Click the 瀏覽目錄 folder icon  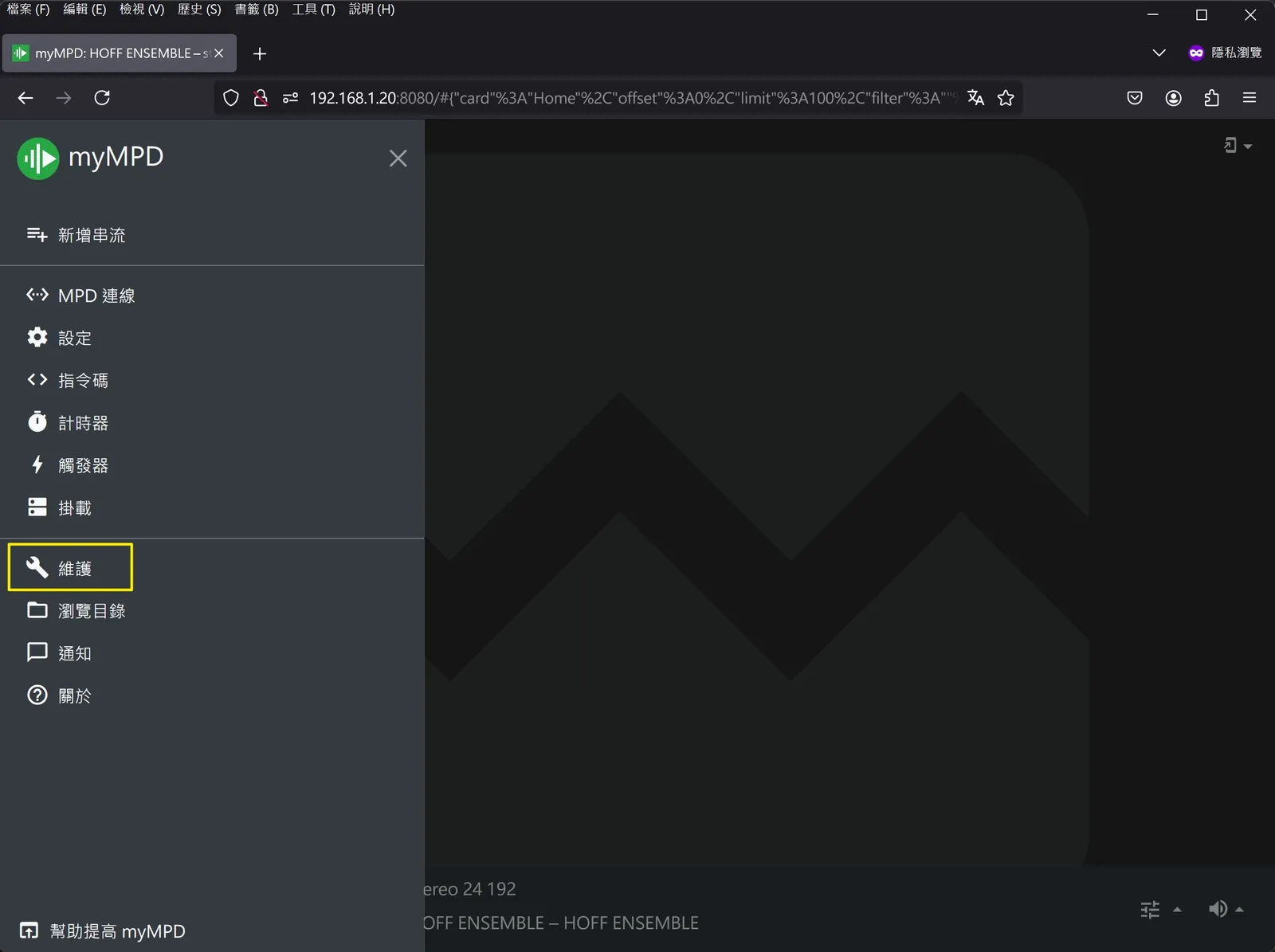[37, 610]
